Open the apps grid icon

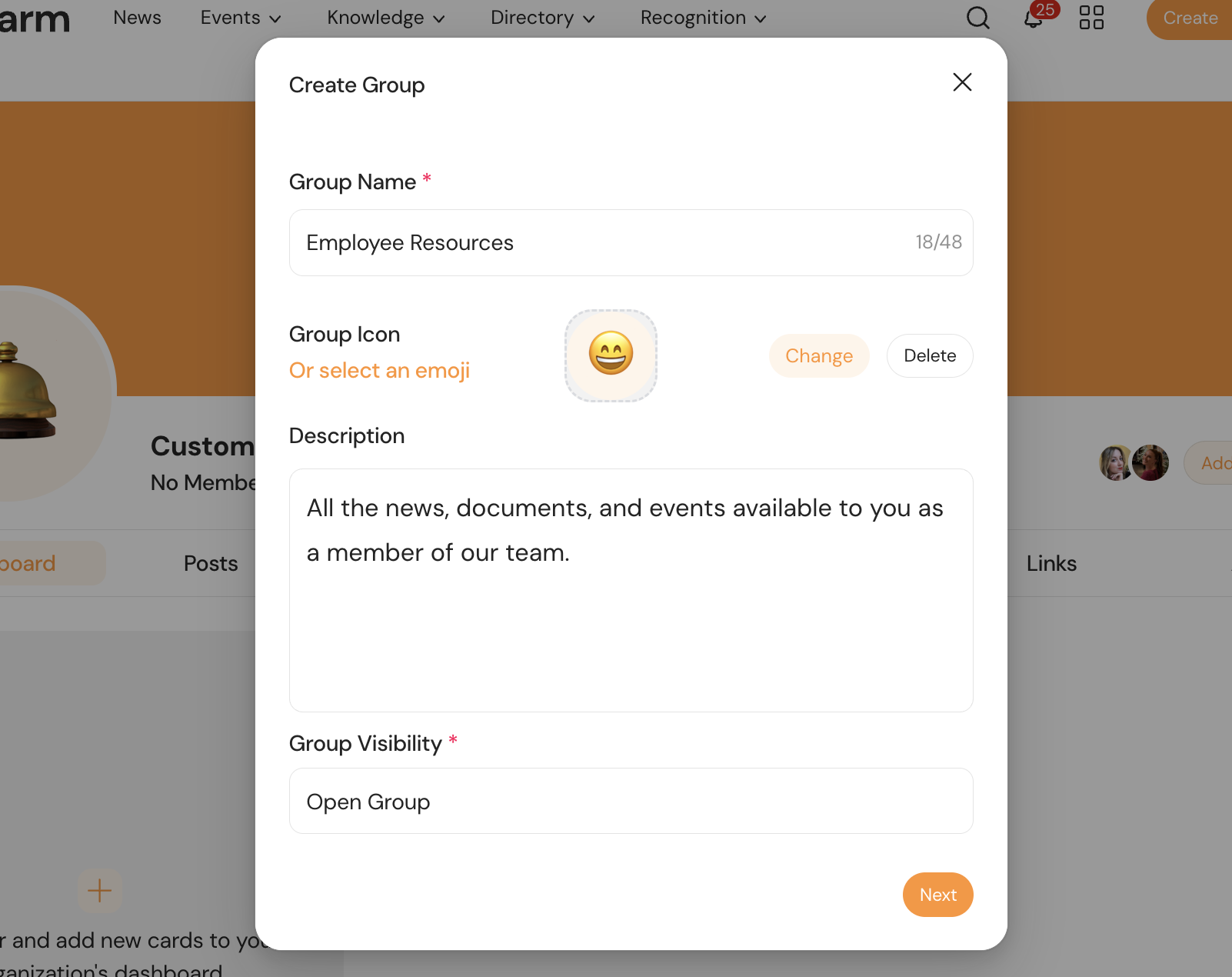1091,18
